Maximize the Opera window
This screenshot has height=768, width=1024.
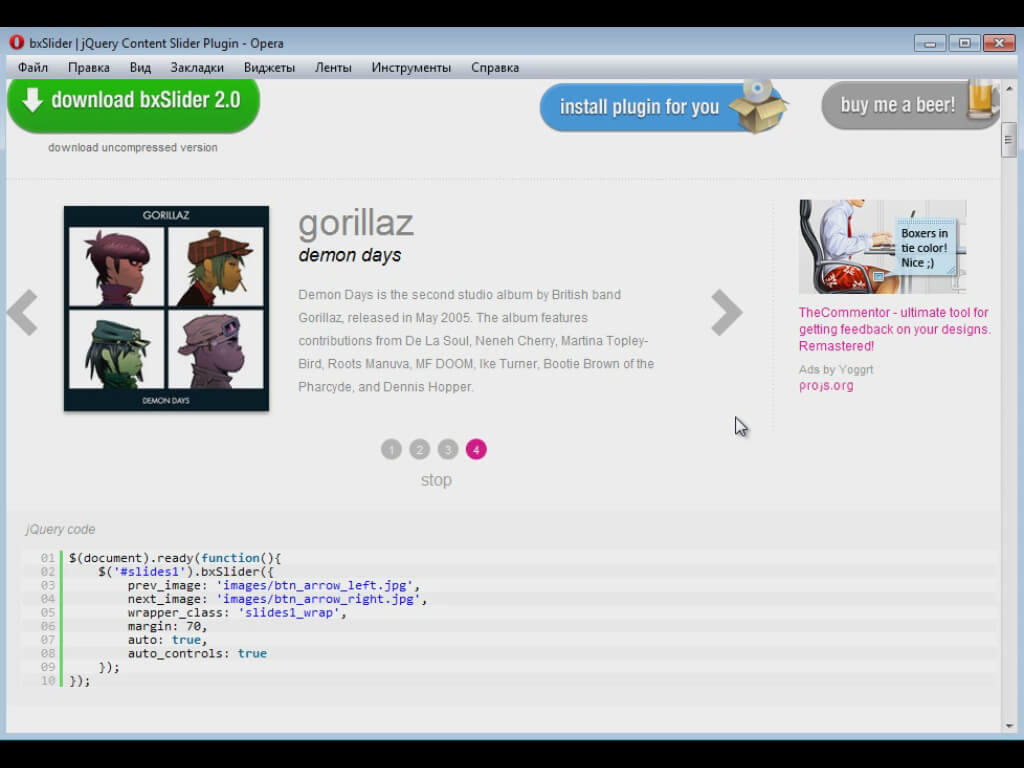pos(965,43)
